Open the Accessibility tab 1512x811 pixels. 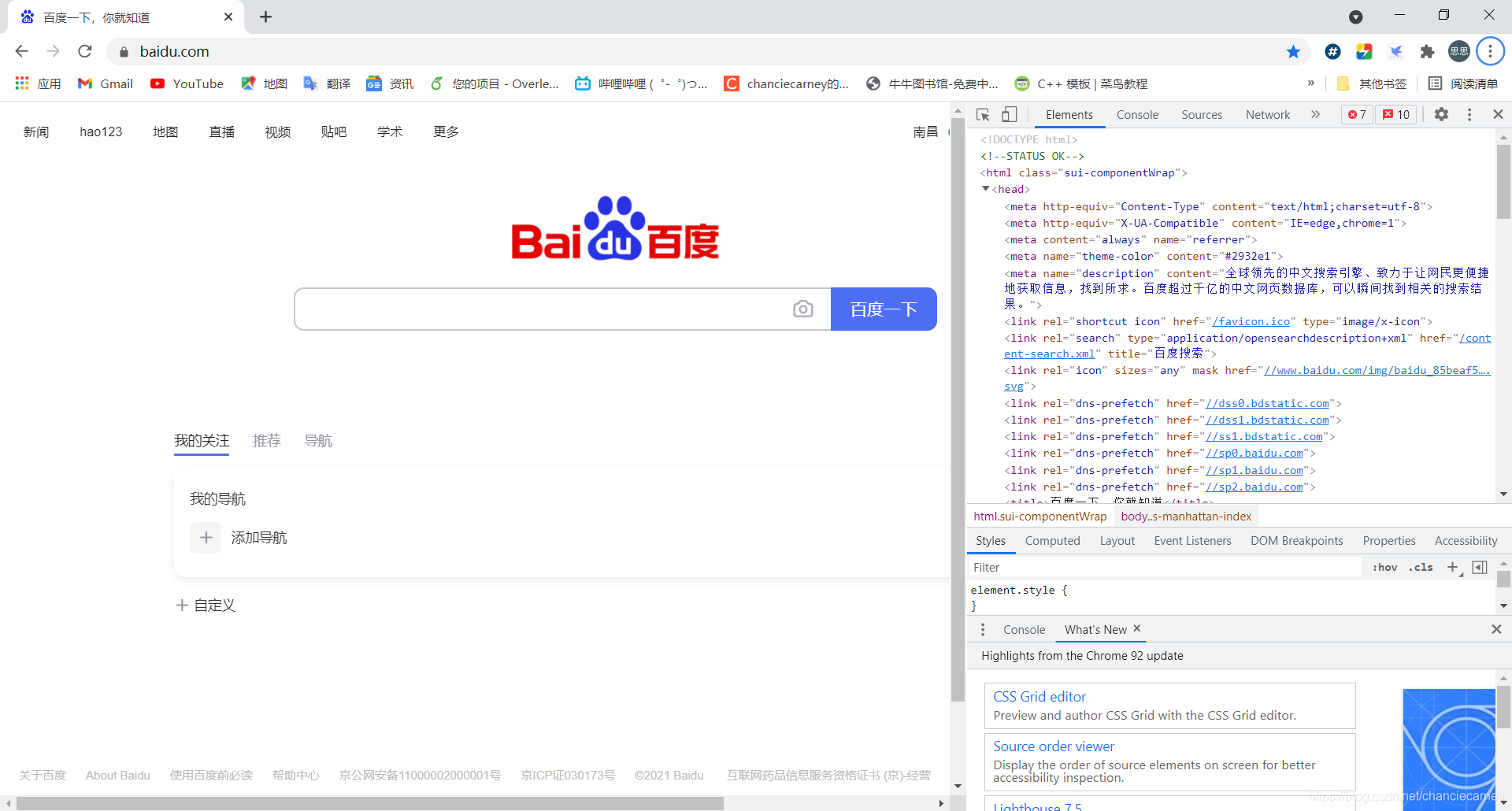[1466, 541]
